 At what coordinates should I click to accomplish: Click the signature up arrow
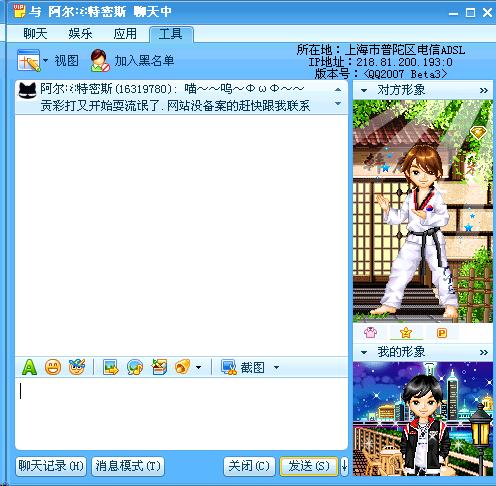coord(338,89)
